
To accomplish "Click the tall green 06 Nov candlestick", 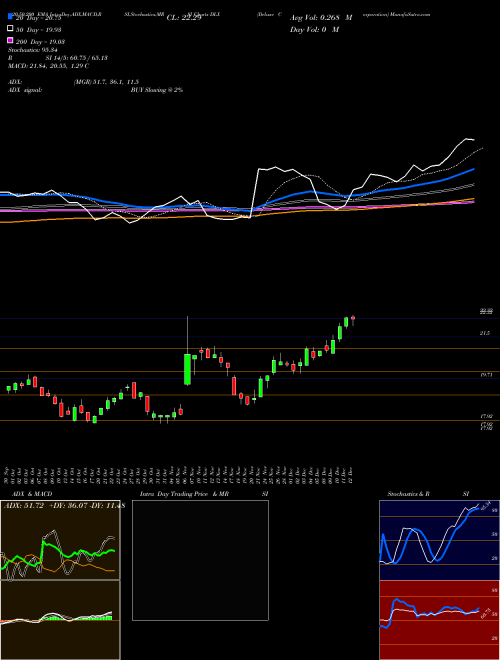I will pyautogui.click(x=187, y=369).
